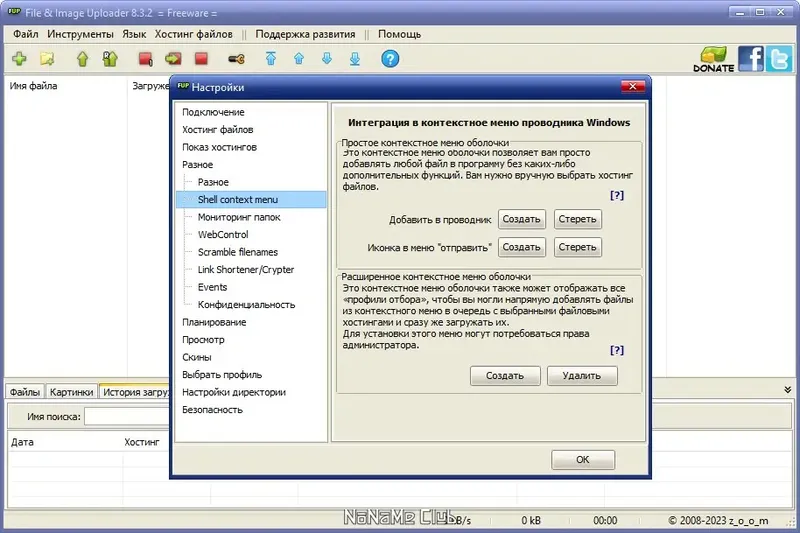Click the [?] link in extended menu section

[x=617, y=350]
